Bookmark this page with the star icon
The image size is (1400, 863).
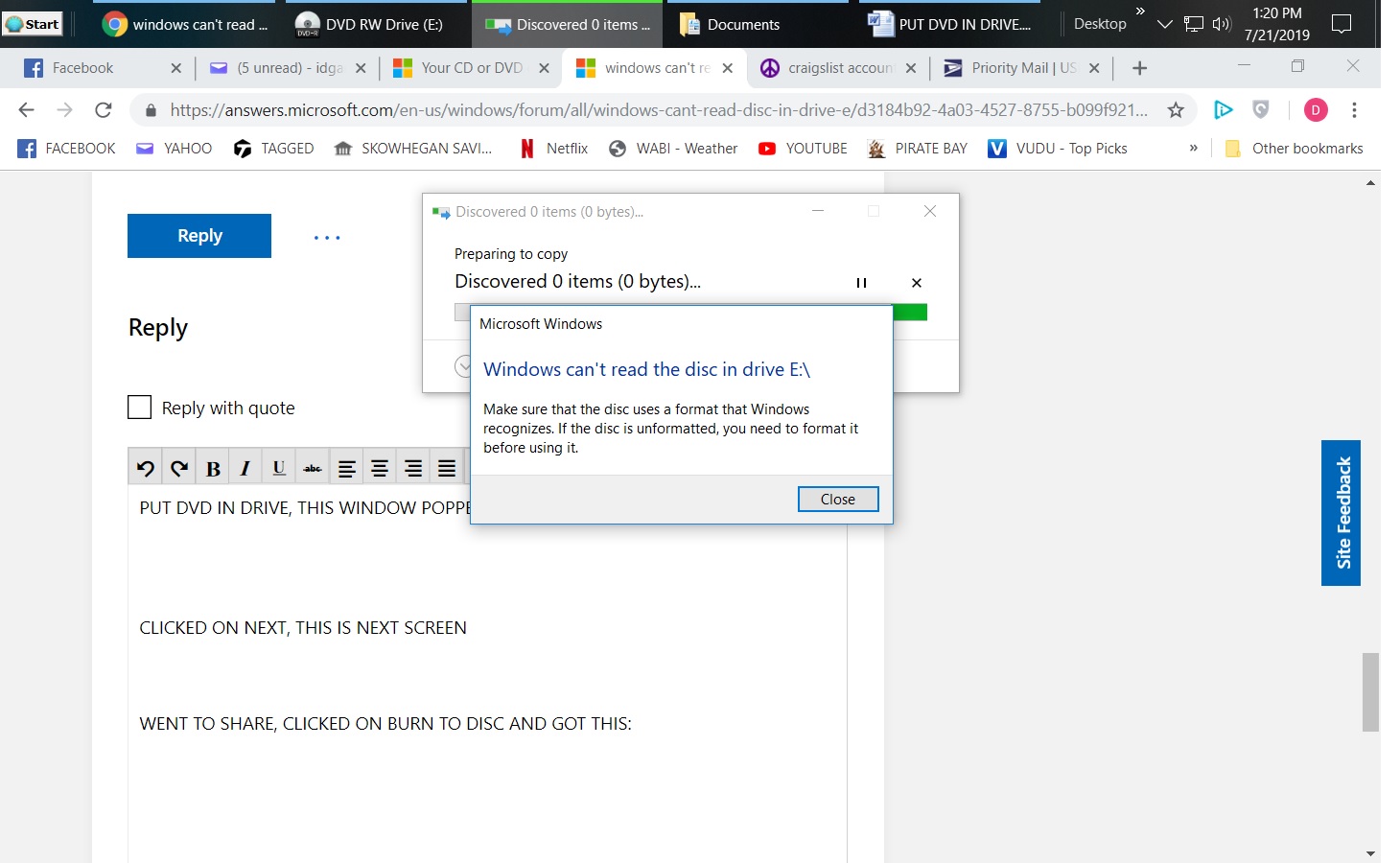point(1176,110)
